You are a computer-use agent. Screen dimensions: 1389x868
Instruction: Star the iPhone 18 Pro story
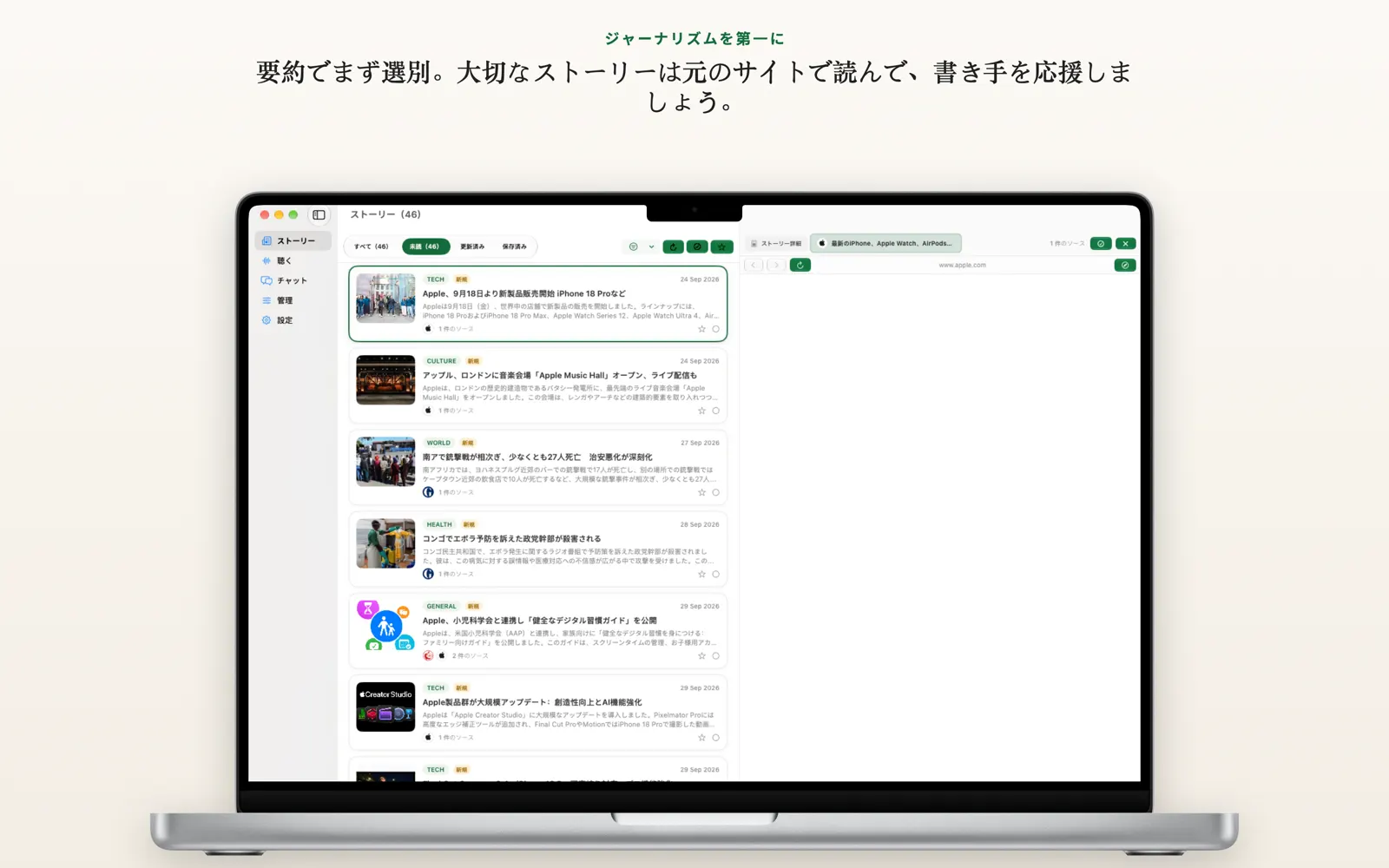point(701,329)
